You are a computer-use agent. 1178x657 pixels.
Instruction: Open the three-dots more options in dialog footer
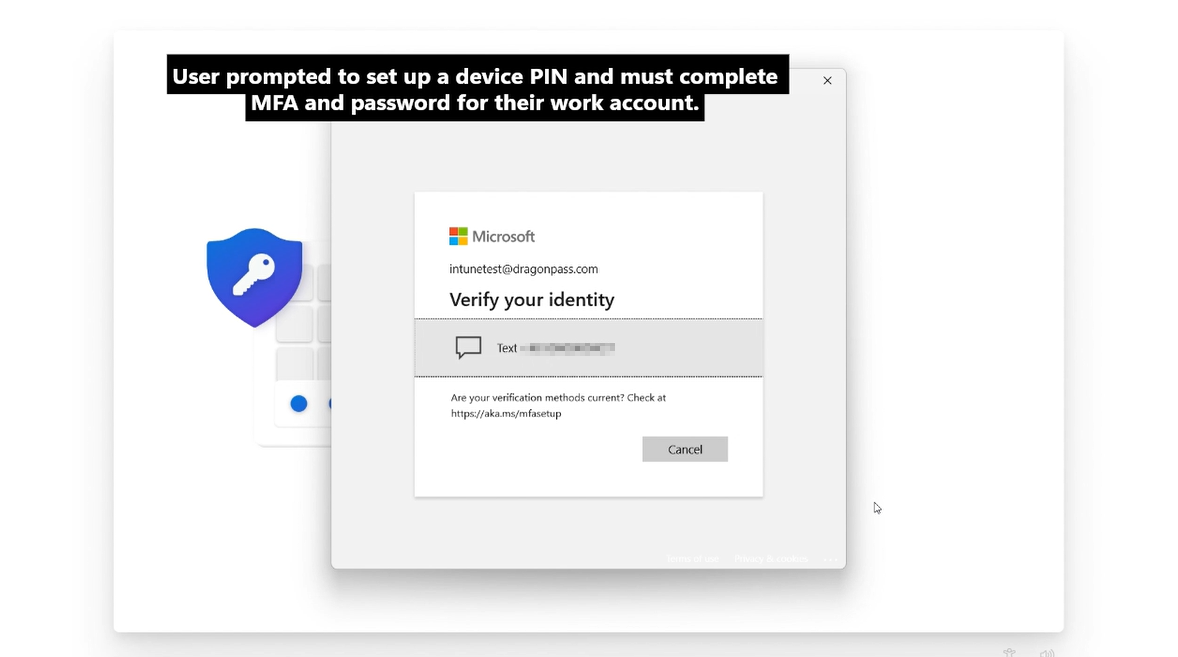(830, 559)
